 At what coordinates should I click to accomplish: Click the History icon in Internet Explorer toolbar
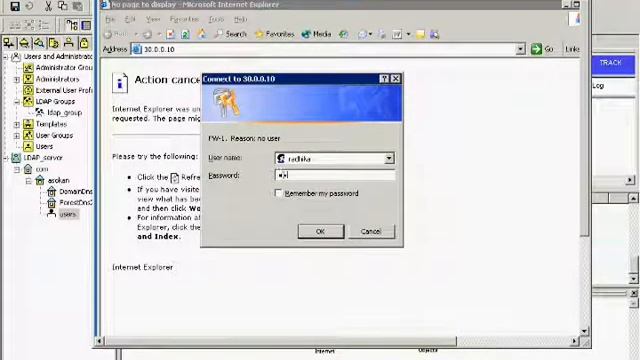pyautogui.click(x=344, y=35)
